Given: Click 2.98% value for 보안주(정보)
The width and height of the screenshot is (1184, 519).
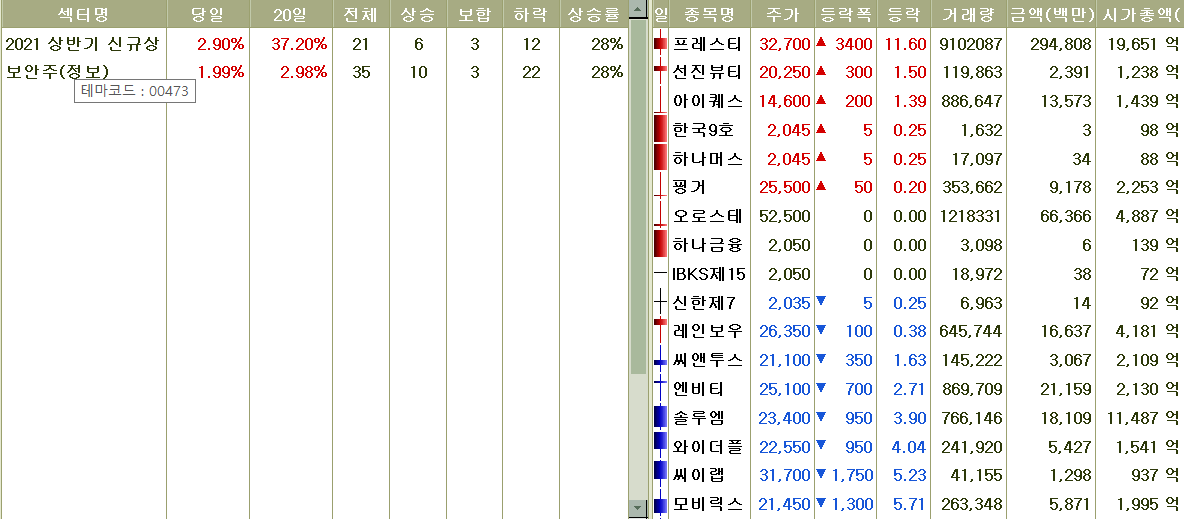Looking at the screenshot, I should (303, 73).
